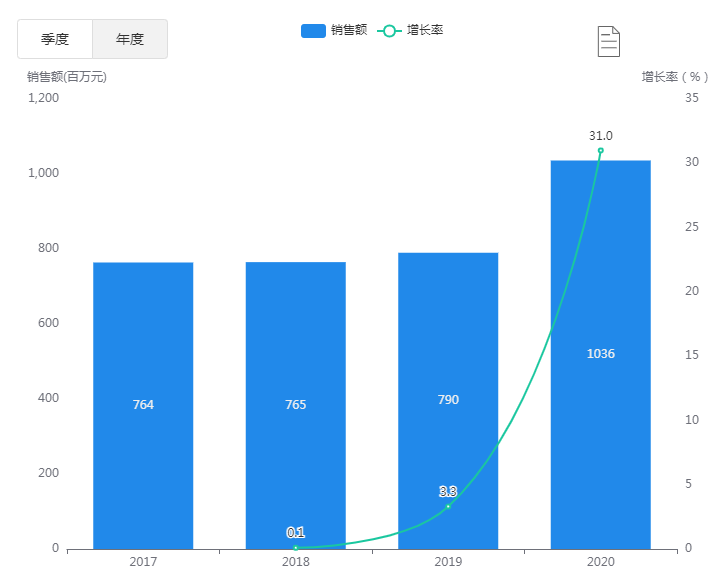727x575 pixels.
Task: Select the 2019 sales bar labeled 790
Action: 448,401
